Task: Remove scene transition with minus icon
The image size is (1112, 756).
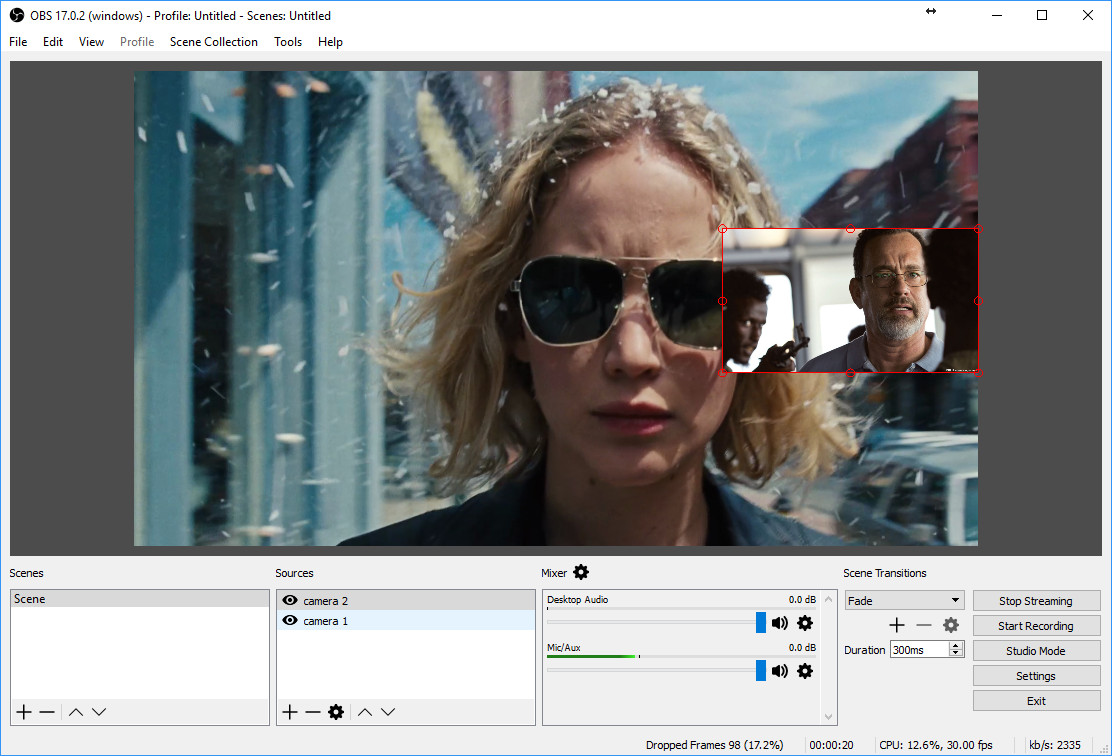Action: click(923, 625)
